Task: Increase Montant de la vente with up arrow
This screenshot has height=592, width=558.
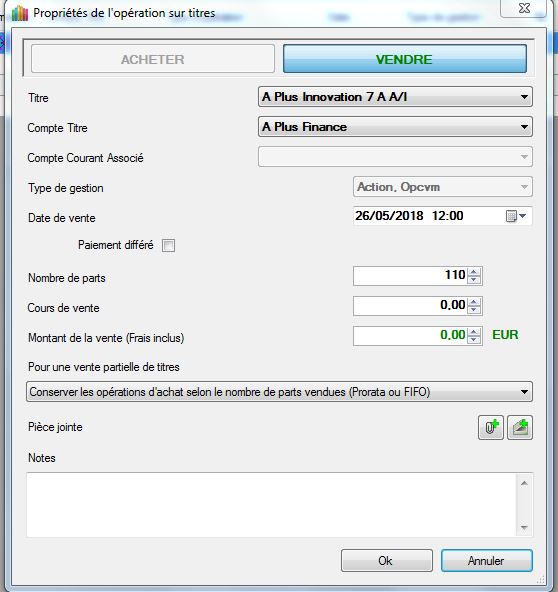Action: pyautogui.click(x=474, y=331)
